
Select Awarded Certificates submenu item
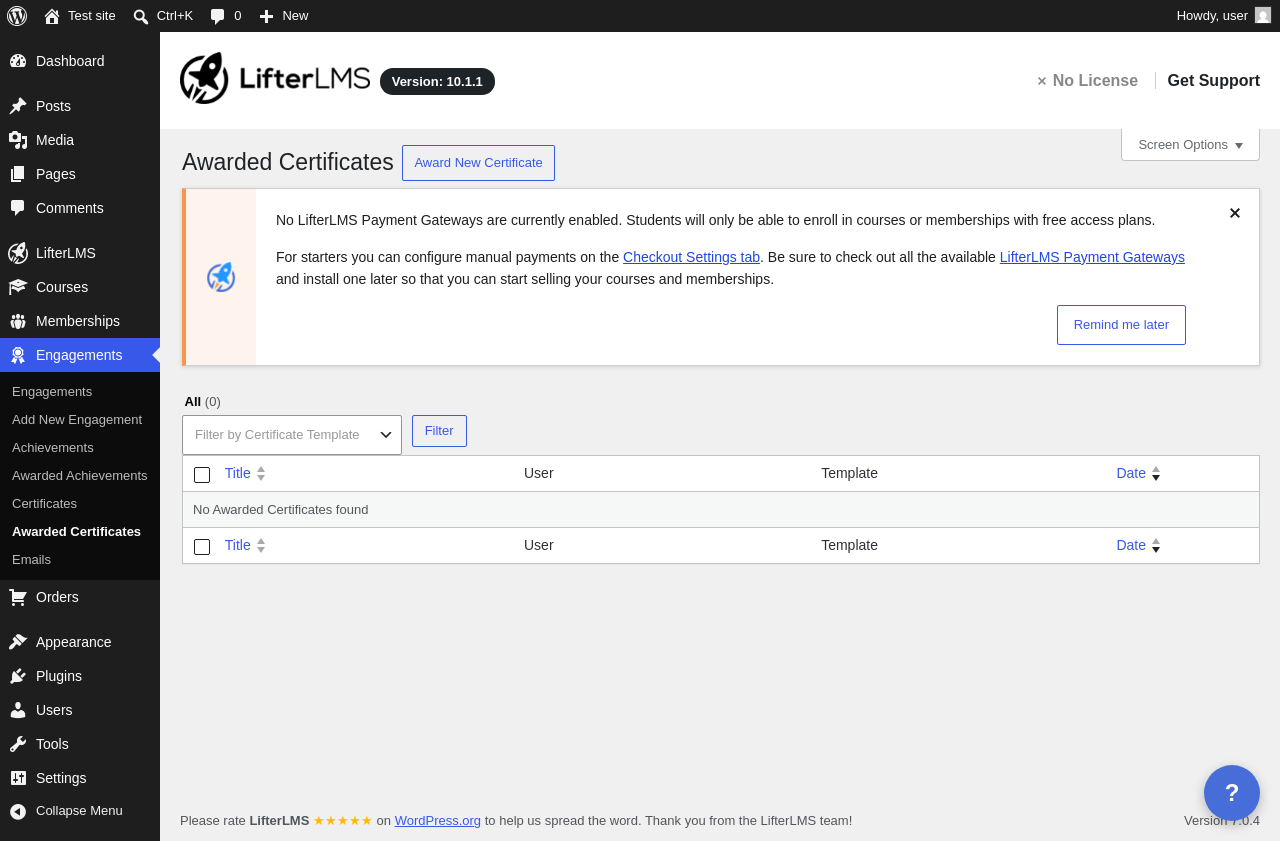click(76, 532)
